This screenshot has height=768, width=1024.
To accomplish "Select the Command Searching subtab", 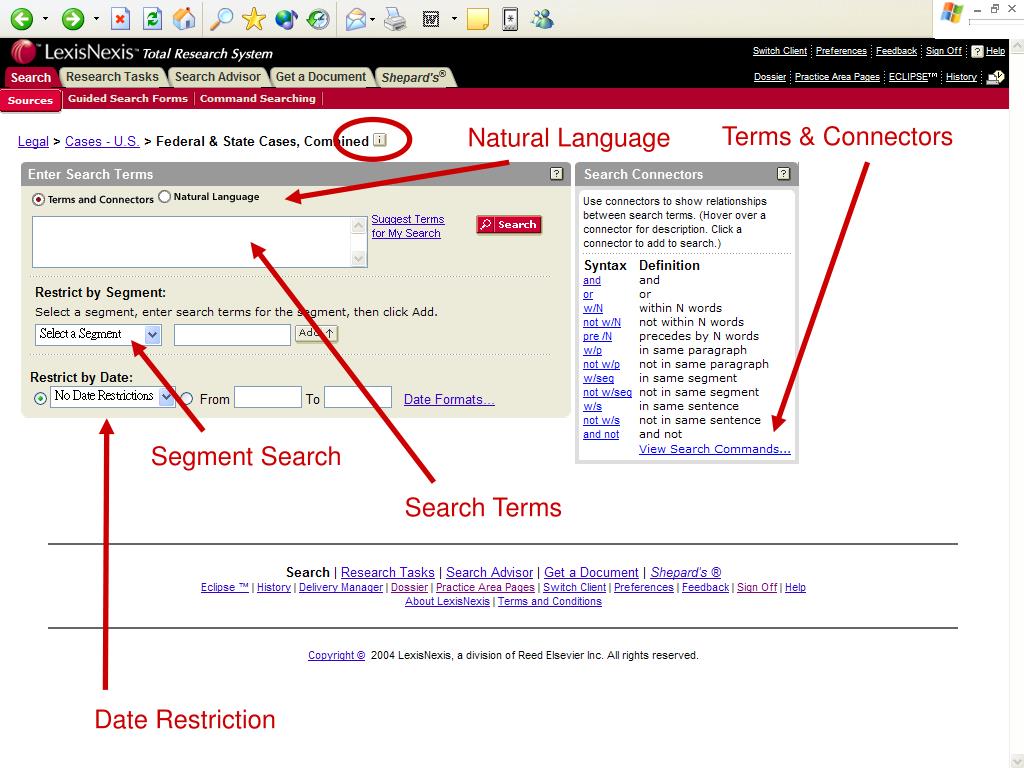I will tap(258, 99).
